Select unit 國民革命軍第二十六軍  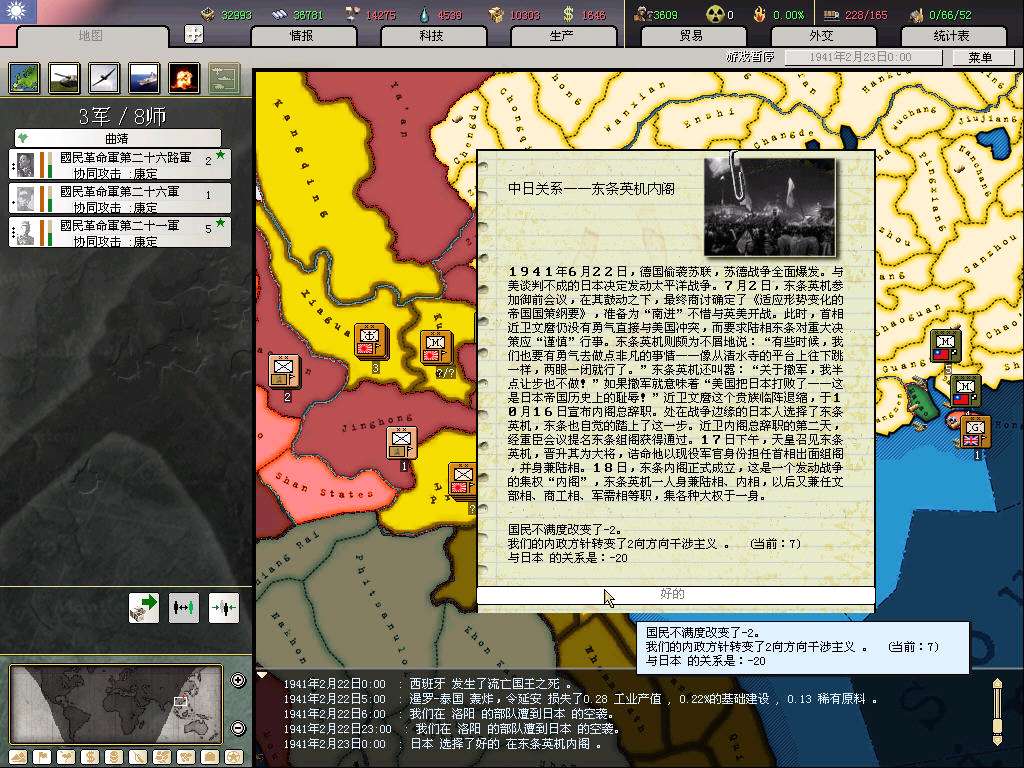(120, 199)
